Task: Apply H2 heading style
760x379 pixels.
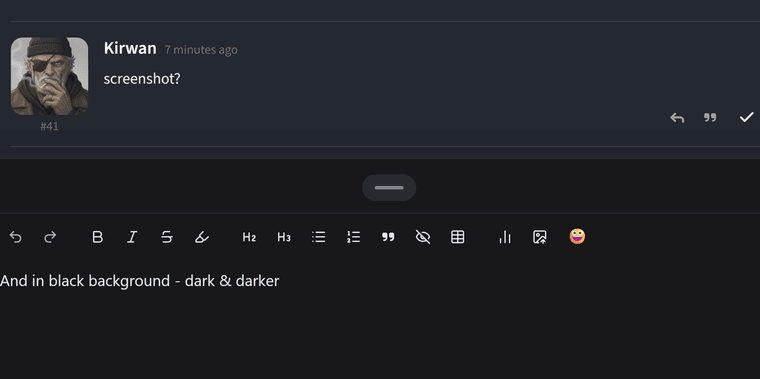Action: [x=249, y=237]
